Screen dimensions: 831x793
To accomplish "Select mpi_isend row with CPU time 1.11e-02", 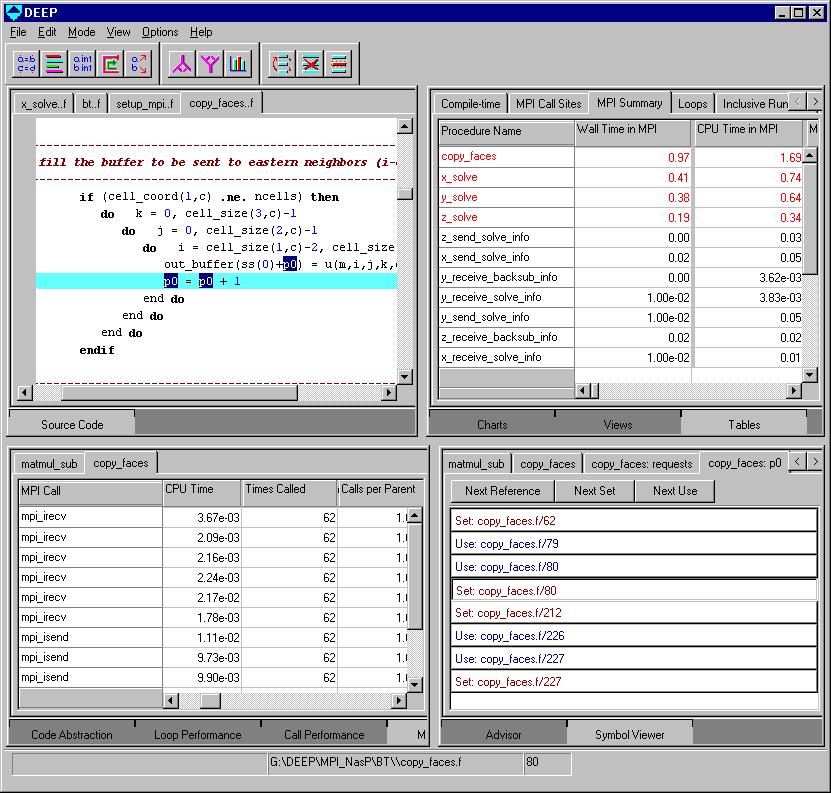I will [212, 637].
